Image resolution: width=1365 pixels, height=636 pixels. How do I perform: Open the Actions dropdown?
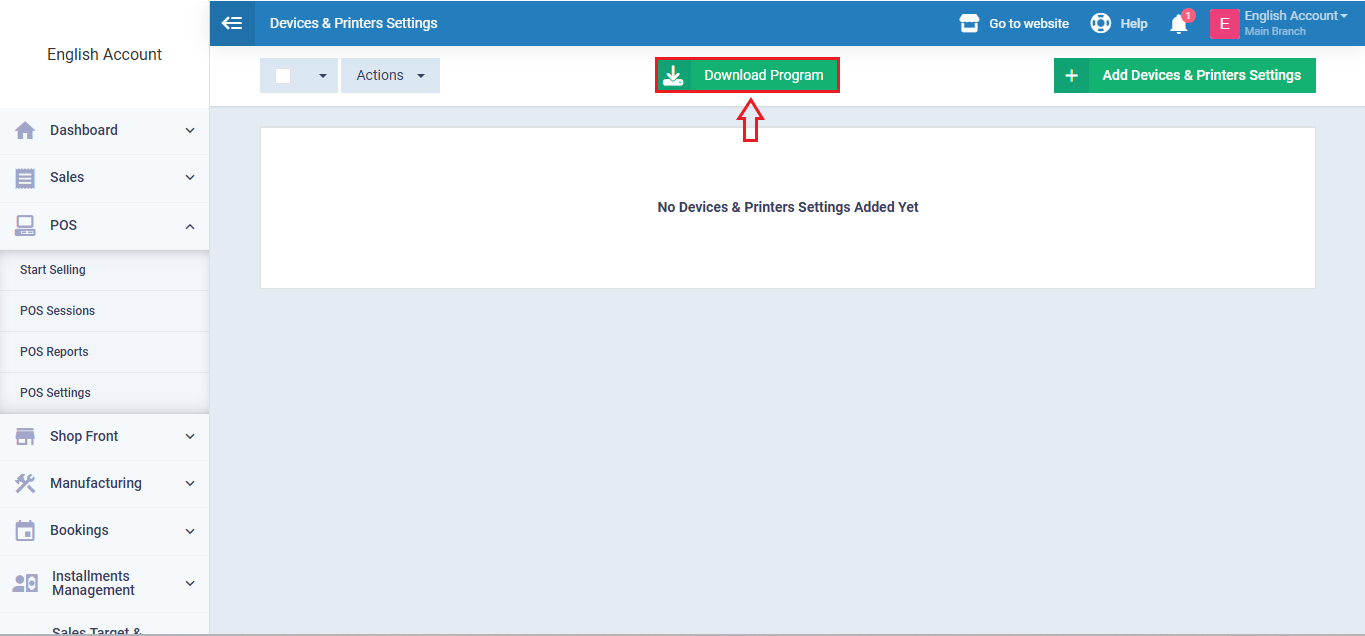click(390, 76)
